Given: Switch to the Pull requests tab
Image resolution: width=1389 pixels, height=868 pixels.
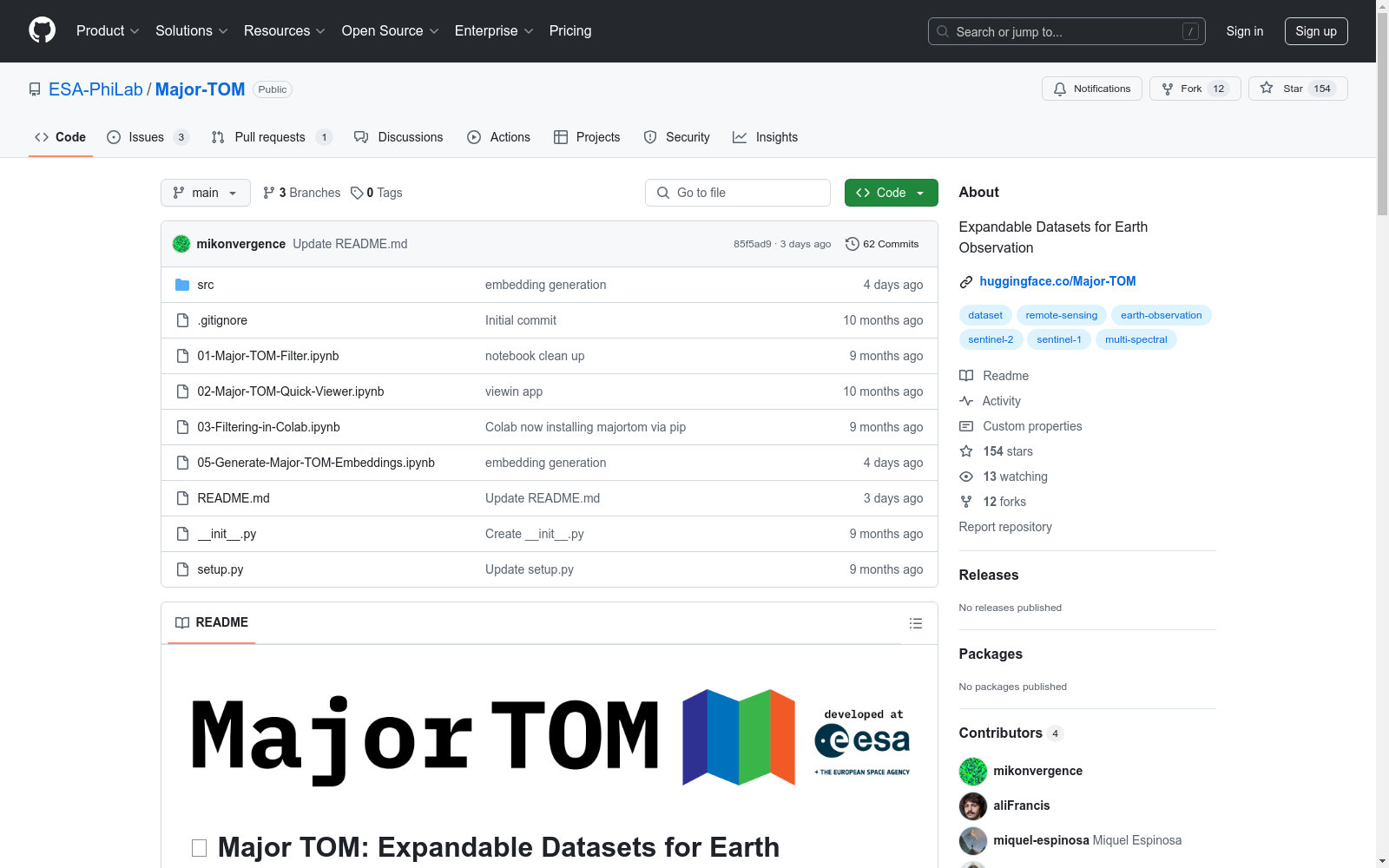Looking at the screenshot, I should tap(272, 137).
